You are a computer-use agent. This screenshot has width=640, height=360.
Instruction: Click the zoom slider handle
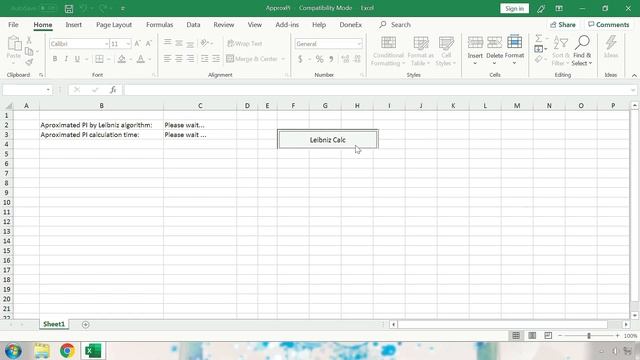[x=589, y=336]
